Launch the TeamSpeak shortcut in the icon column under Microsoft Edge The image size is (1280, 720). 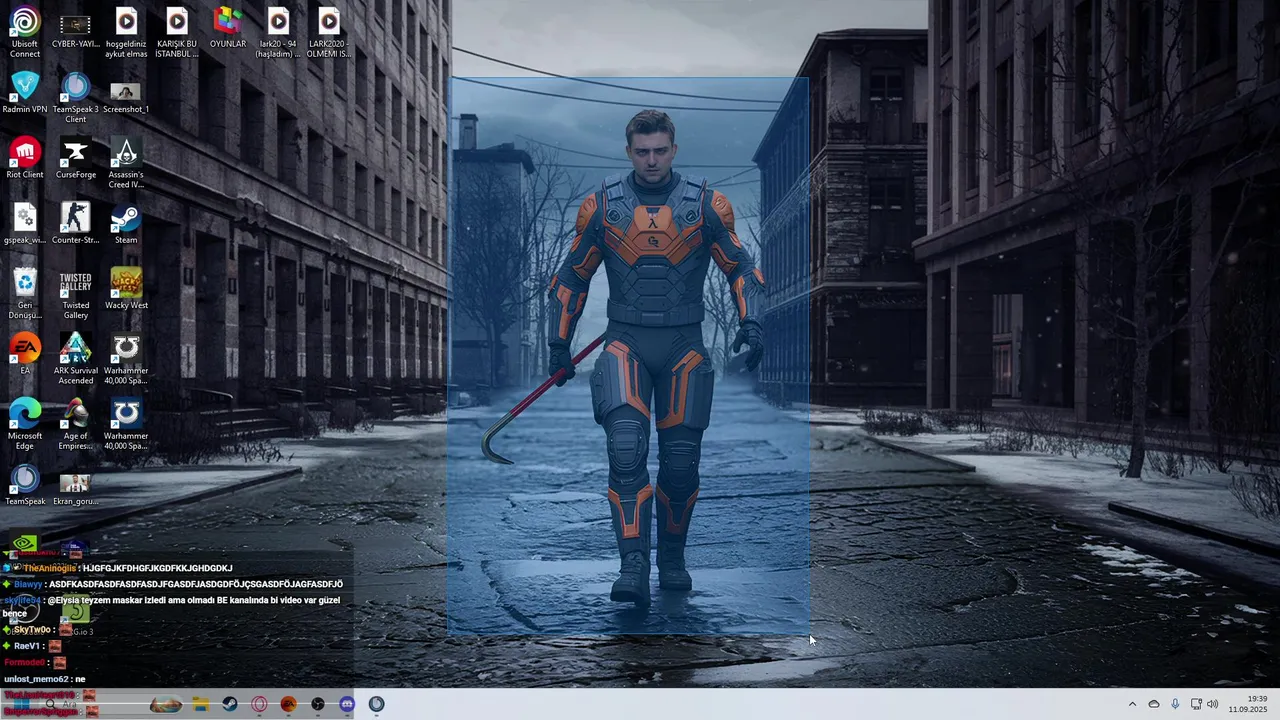pos(25,485)
